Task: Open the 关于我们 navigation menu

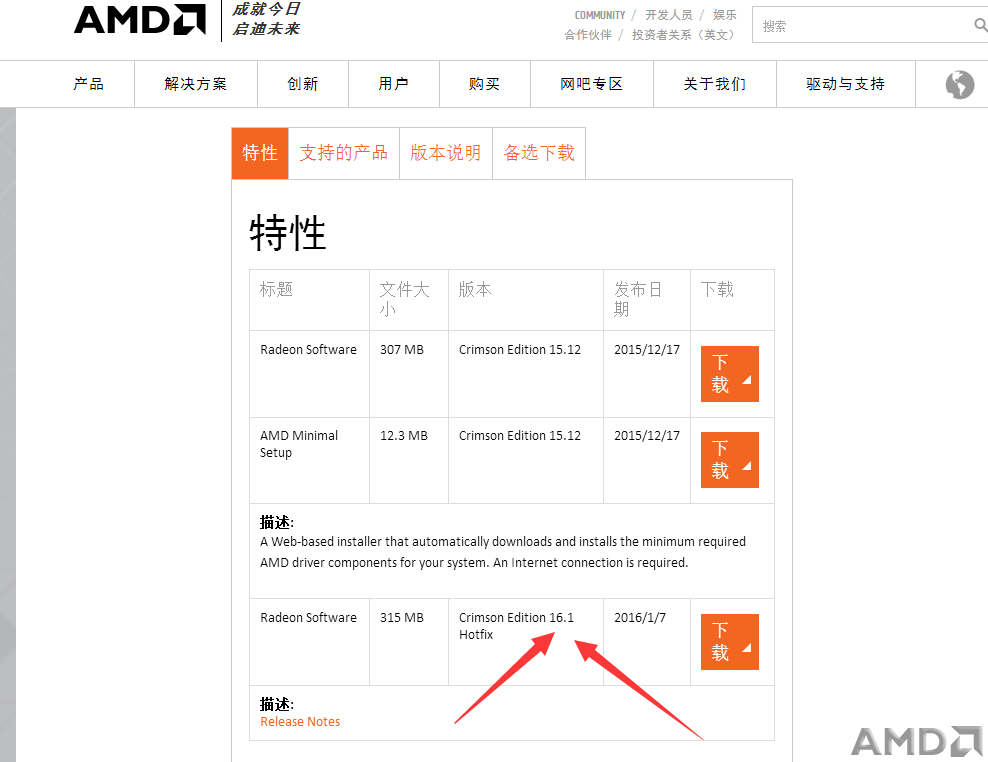Action: (x=715, y=84)
